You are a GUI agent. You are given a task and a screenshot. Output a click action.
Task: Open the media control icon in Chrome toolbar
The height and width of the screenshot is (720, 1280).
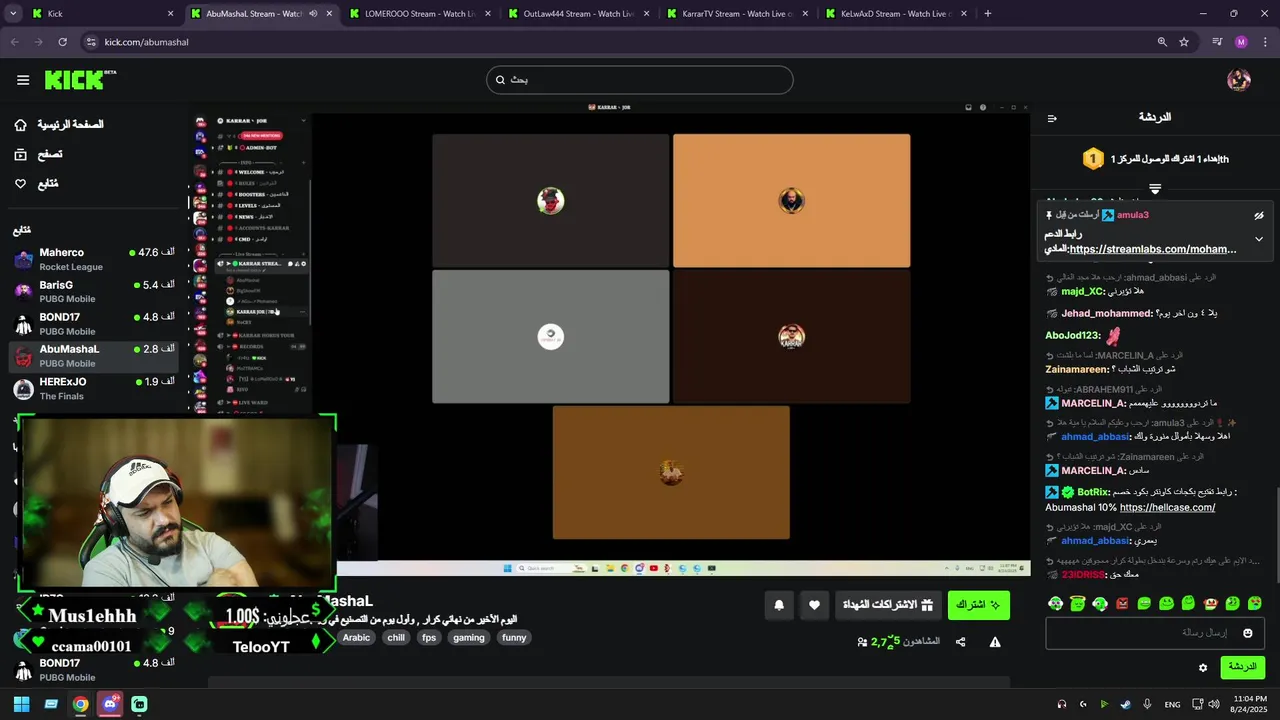(1217, 42)
